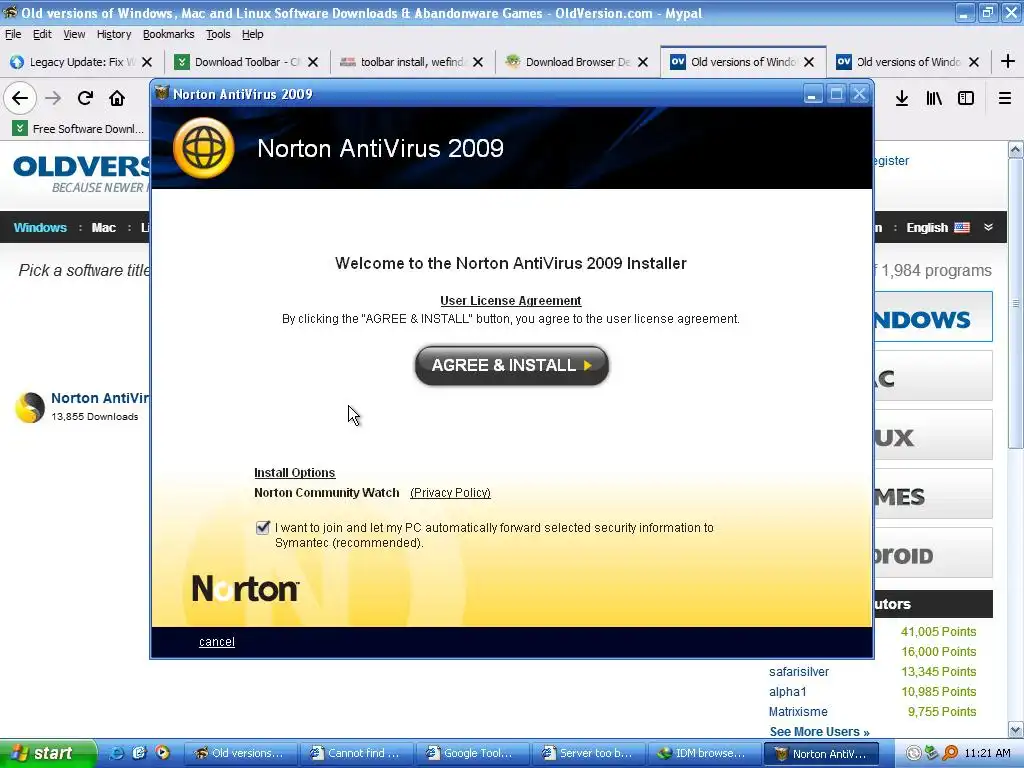Click the Norton globe logo icon

tap(204, 148)
